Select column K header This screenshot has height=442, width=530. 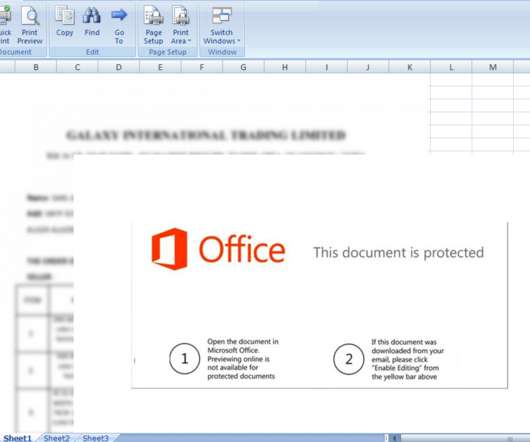point(410,67)
